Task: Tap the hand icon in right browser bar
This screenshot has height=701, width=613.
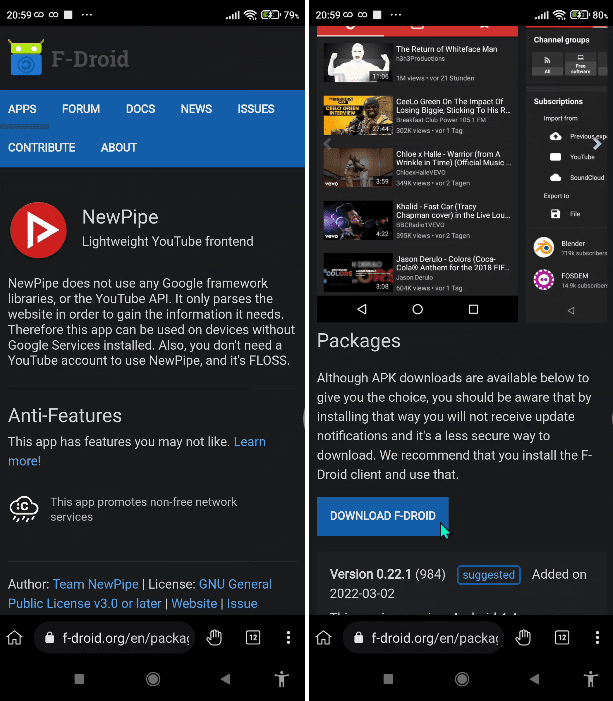Action: point(523,638)
